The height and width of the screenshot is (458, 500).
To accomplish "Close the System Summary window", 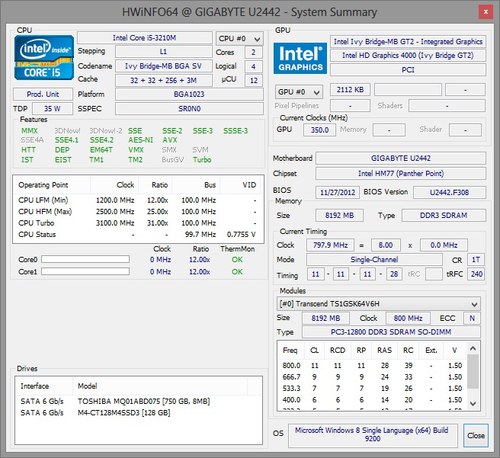I will (486, 12).
